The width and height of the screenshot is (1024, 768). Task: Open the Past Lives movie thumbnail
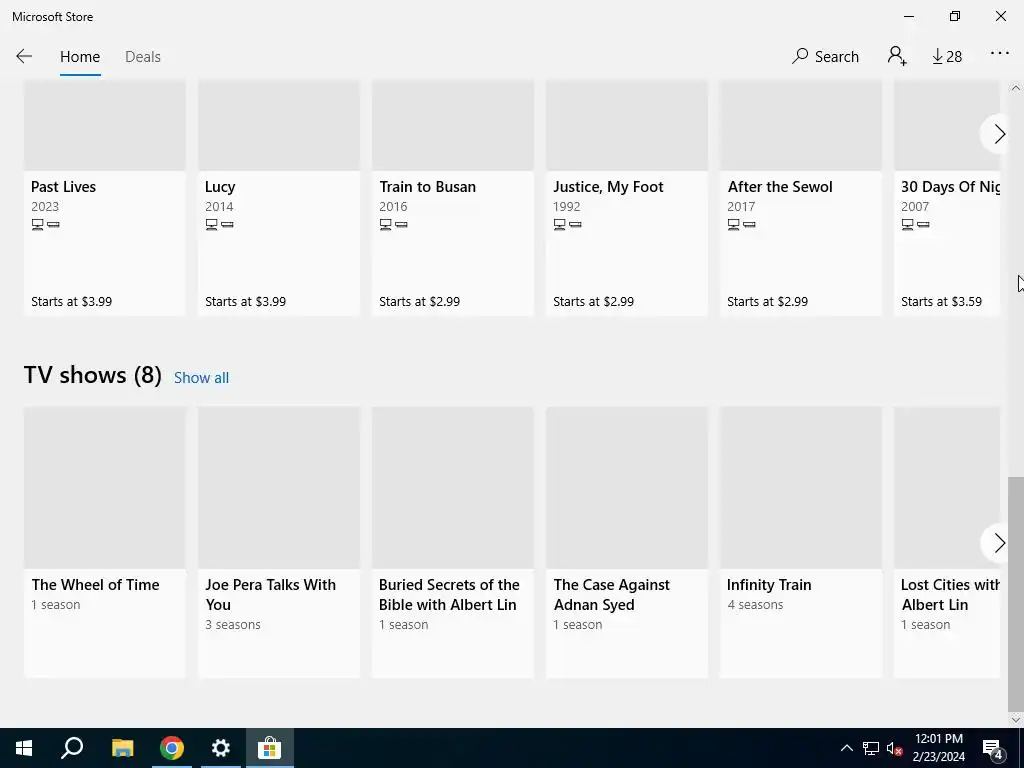(x=104, y=125)
